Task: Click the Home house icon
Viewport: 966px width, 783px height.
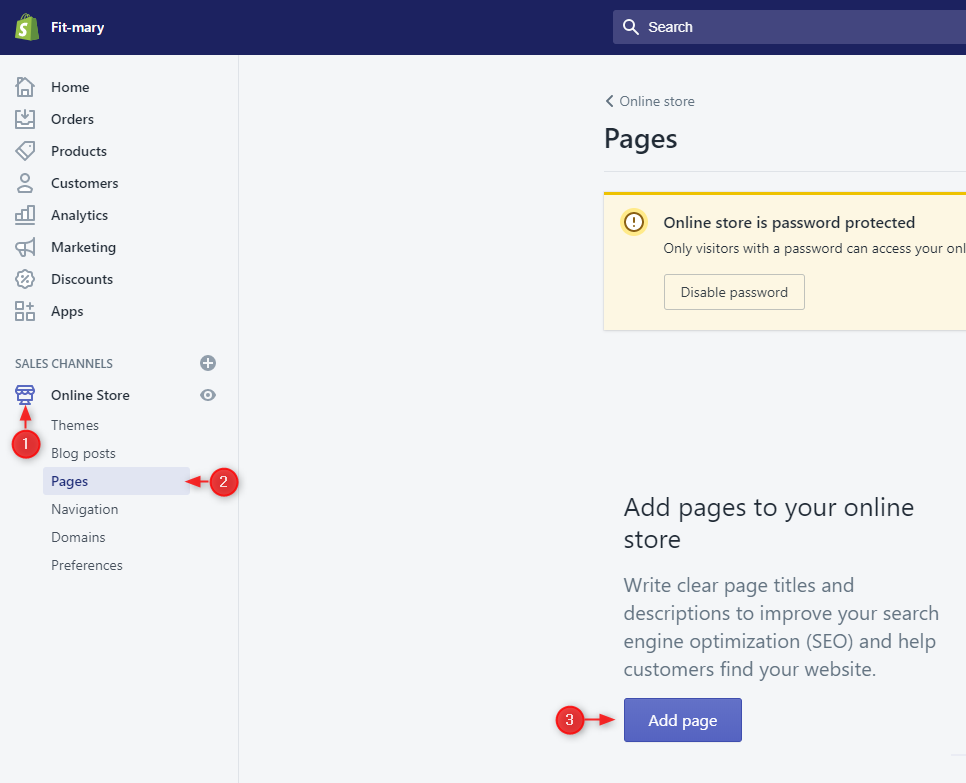Action: (25, 87)
